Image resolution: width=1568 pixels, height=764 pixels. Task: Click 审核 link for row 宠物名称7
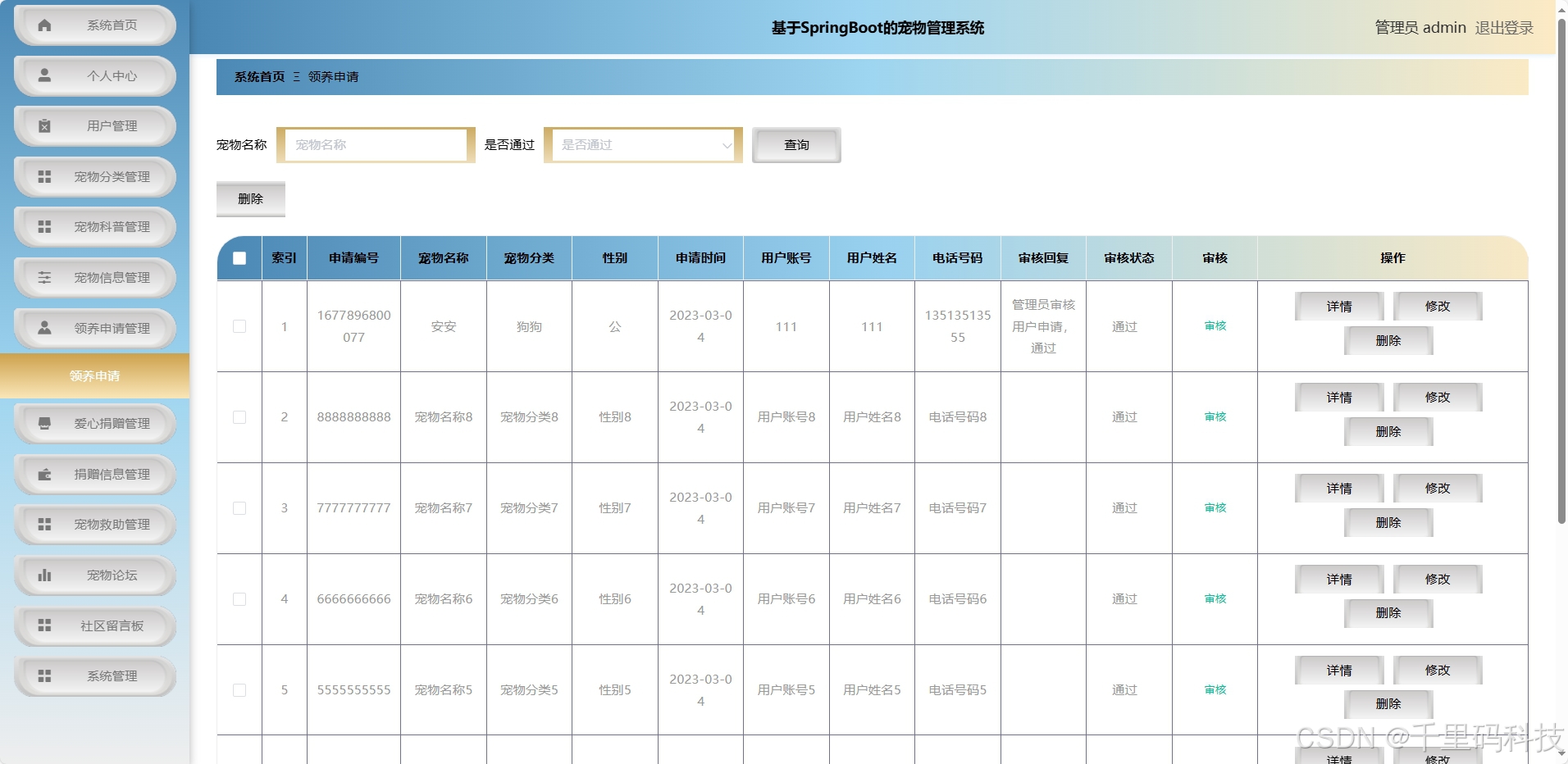(x=1215, y=508)
